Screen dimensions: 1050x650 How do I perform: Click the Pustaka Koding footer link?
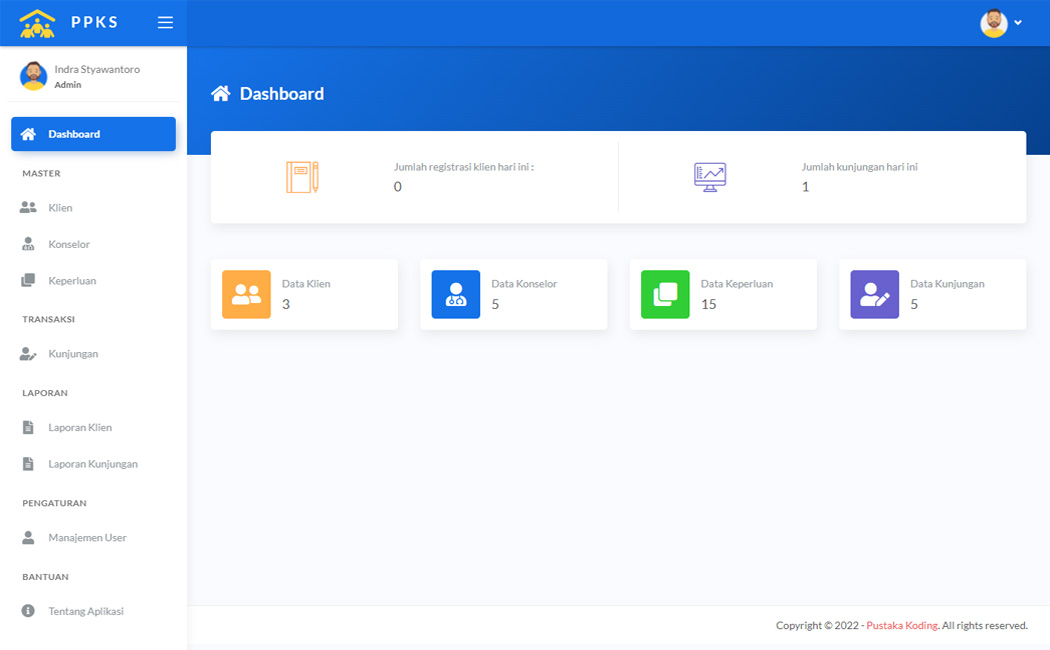(x=901, y=626)
